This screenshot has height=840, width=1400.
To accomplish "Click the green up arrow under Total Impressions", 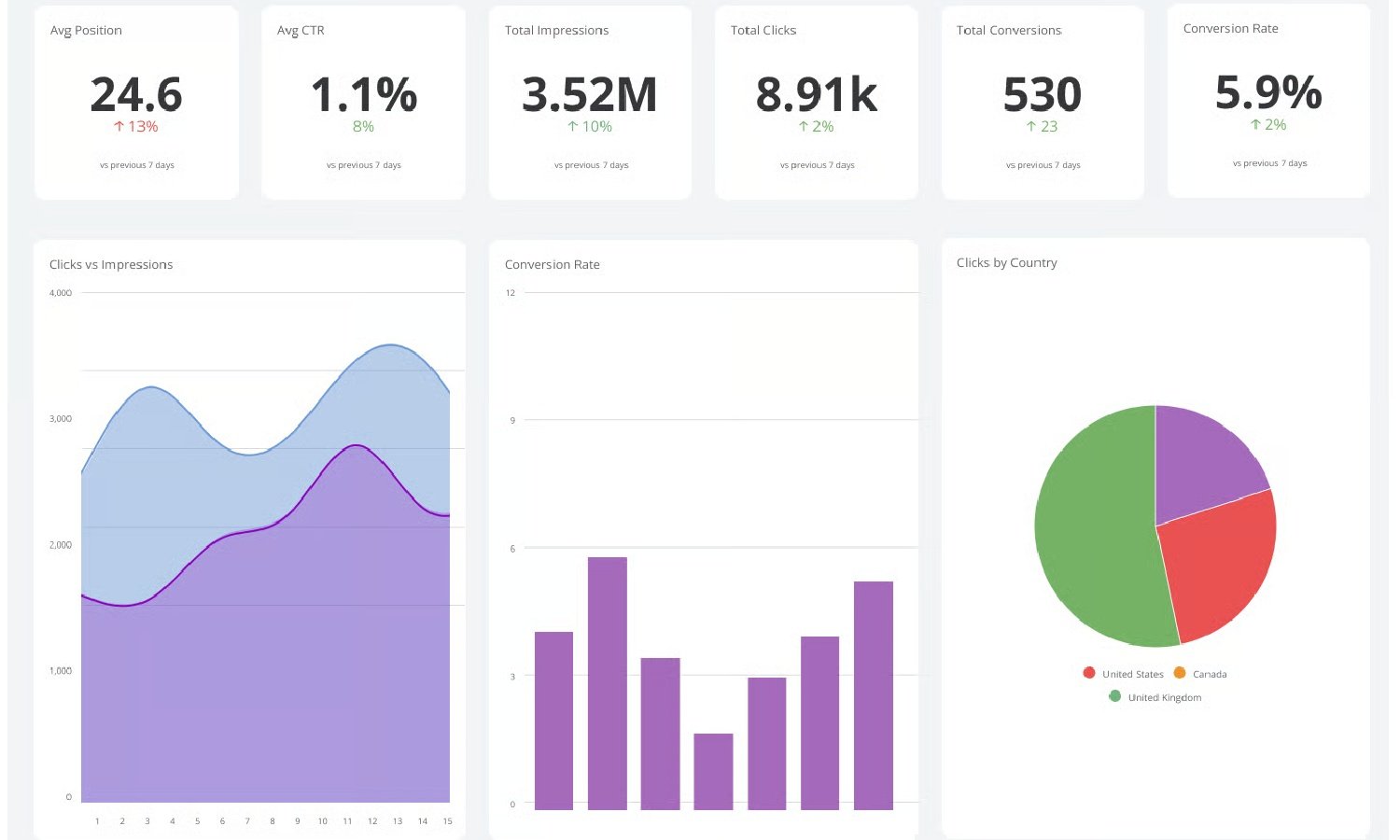I will click(573, 126).
